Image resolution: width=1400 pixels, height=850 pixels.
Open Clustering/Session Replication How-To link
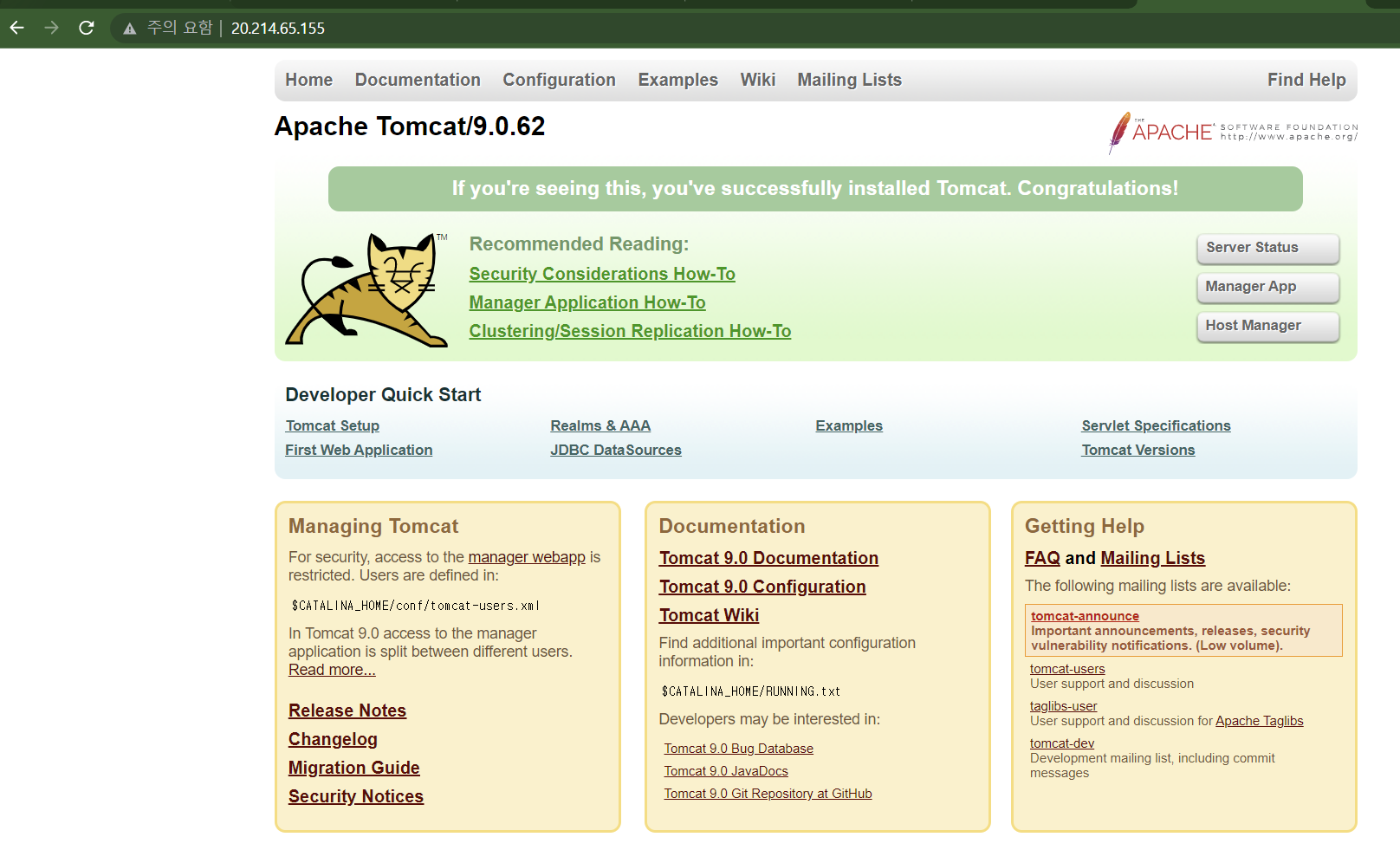click(630, 331)
